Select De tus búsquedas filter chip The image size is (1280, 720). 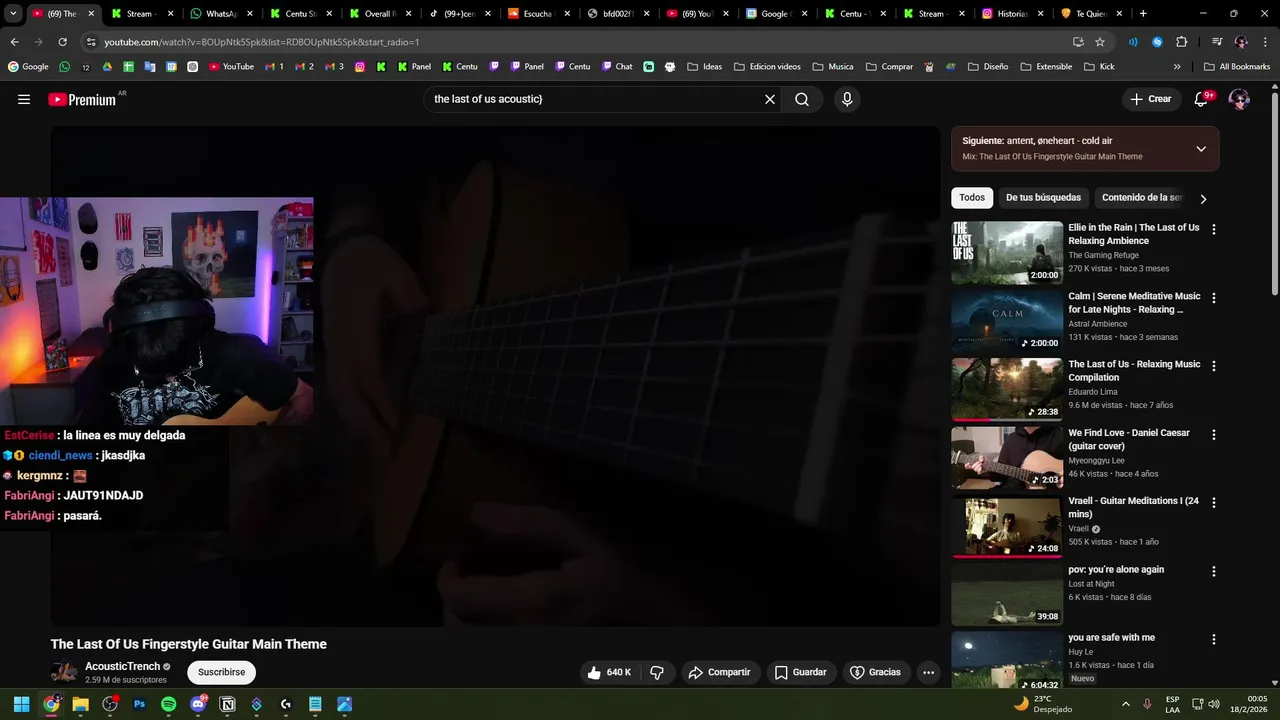tap(1043, 198)
